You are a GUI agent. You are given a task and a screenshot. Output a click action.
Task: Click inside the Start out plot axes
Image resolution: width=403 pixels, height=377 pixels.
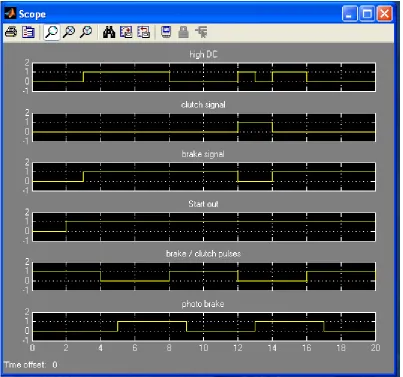click(204, 227)
